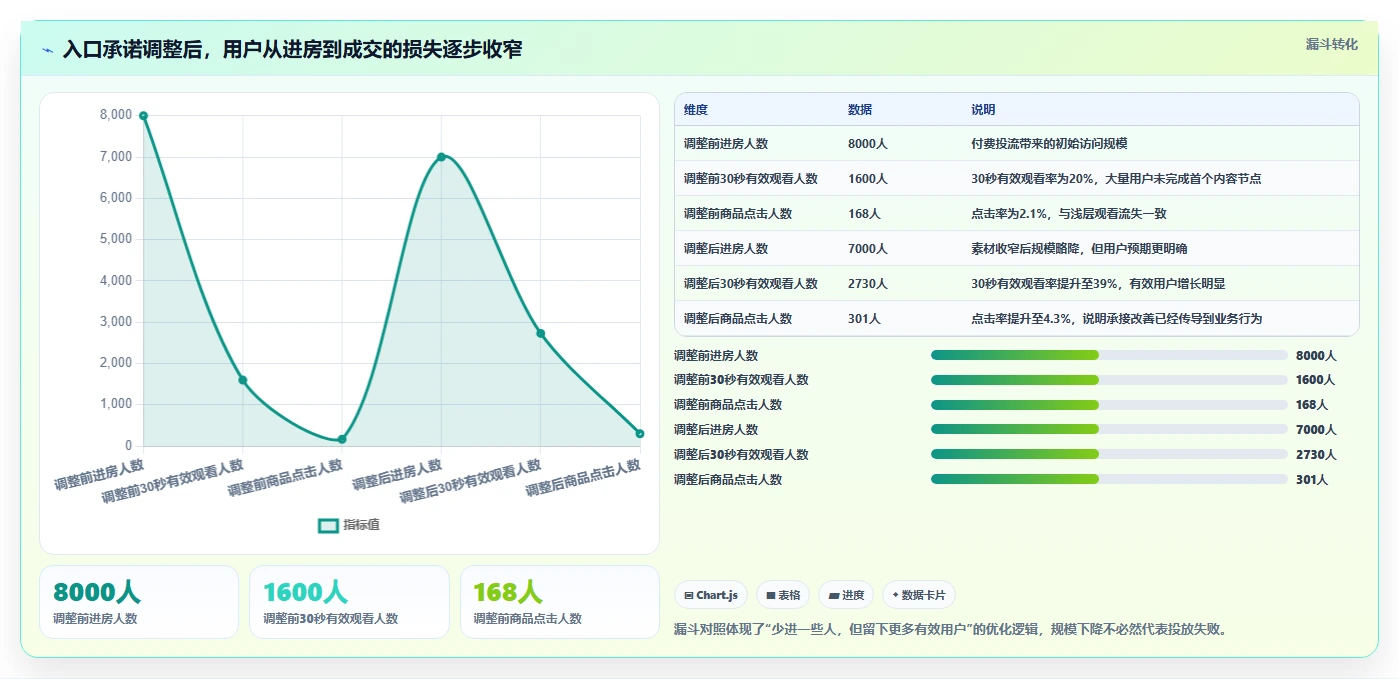Click the chart data point for 调整前30秒有效观看人数

243,380
